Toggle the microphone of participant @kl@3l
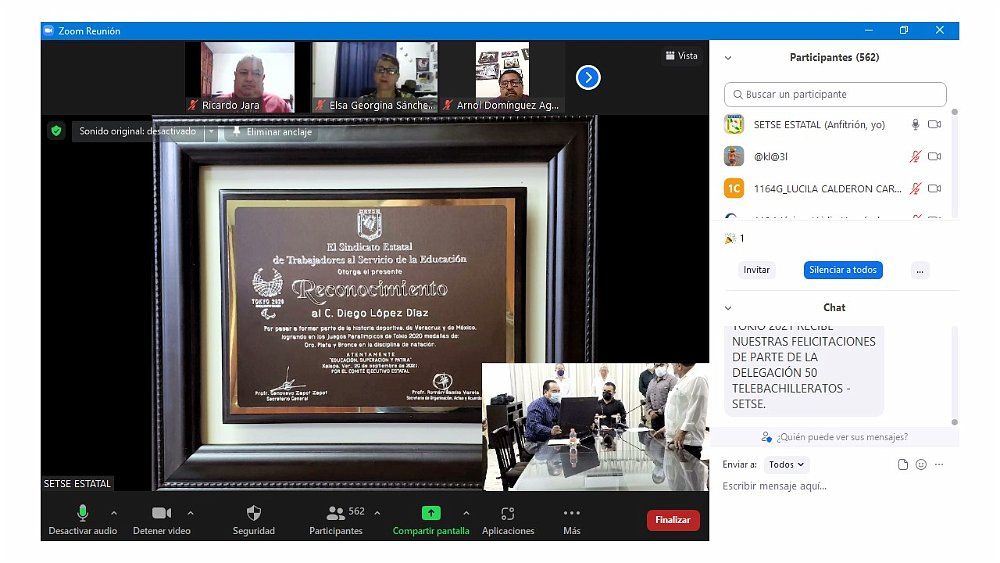The width and height of the screenshot is (1000, 563). click(914, 157)
